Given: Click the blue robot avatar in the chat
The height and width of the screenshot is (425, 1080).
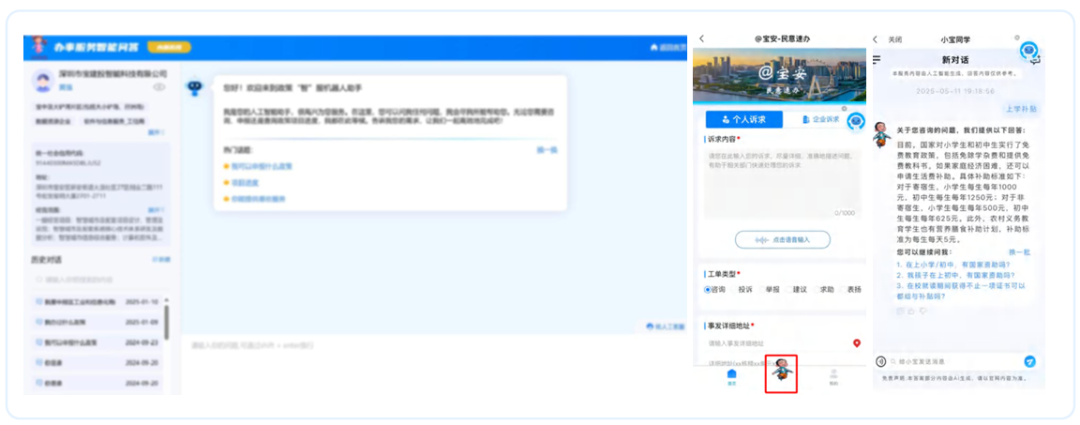Looking at the screenshot, I should click(196, 86).
